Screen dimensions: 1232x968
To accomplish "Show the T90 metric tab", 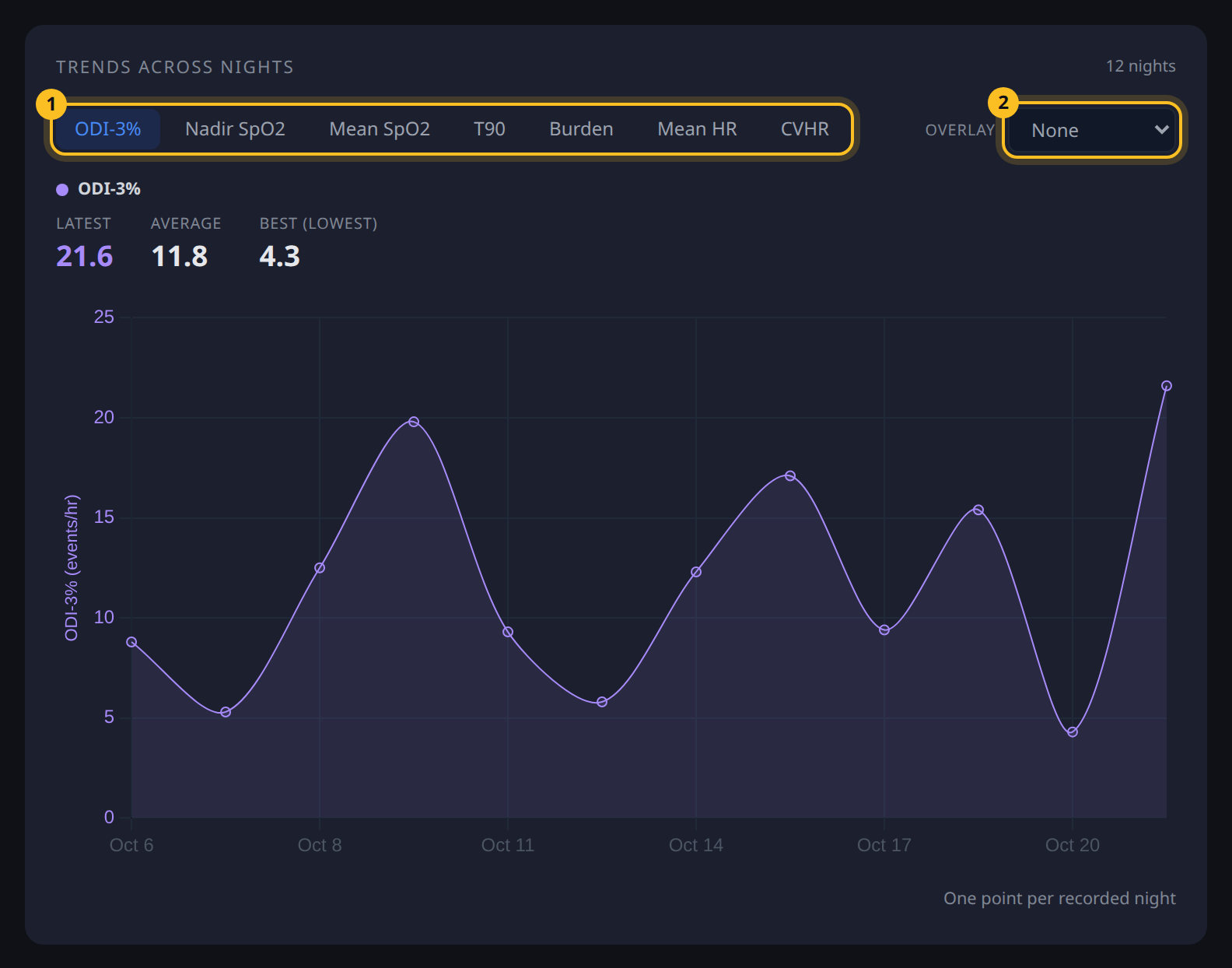I will (x=489, y=129).
